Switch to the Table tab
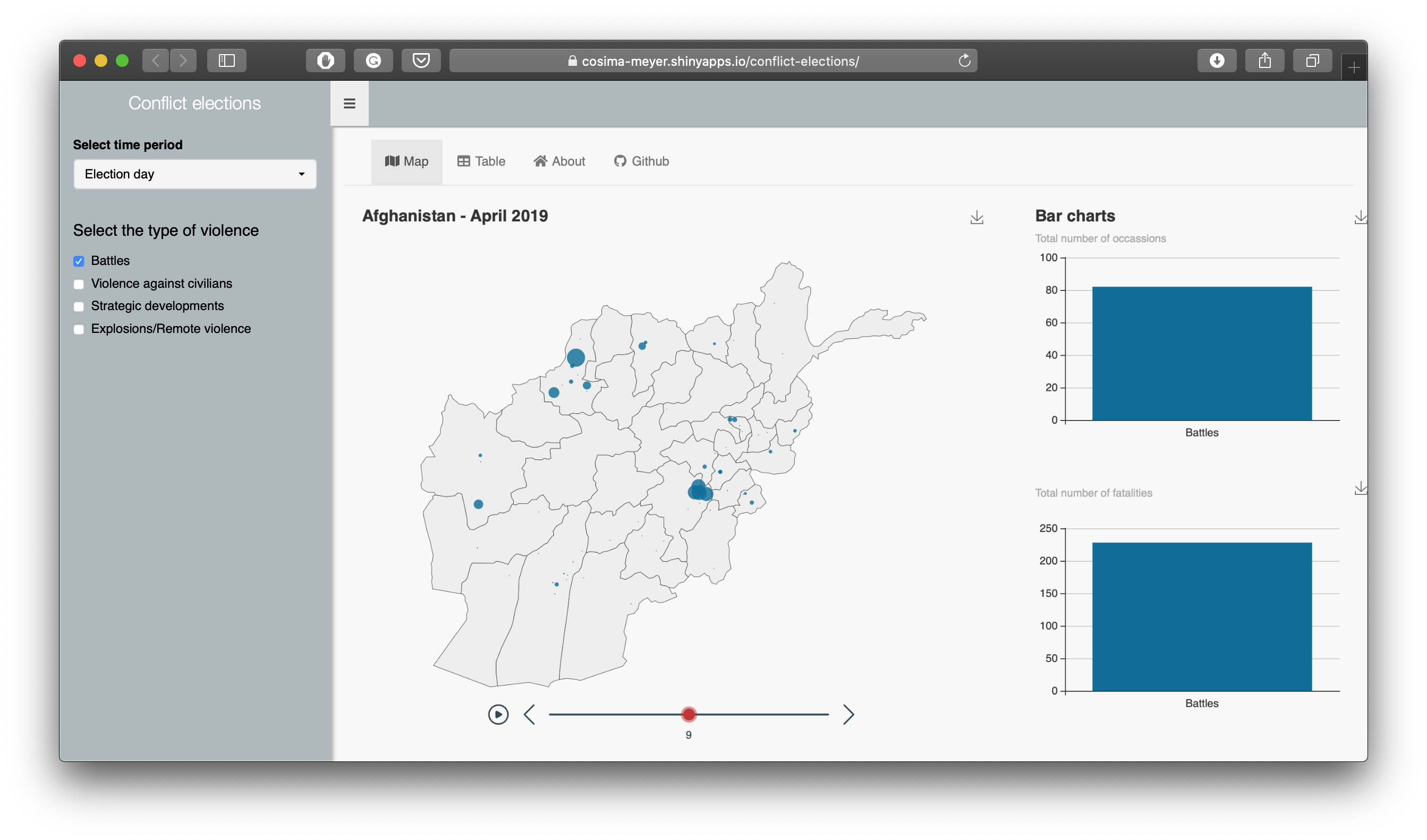Image resolution: width=1427 pixels, height=840 pixels. coord(481,161)
